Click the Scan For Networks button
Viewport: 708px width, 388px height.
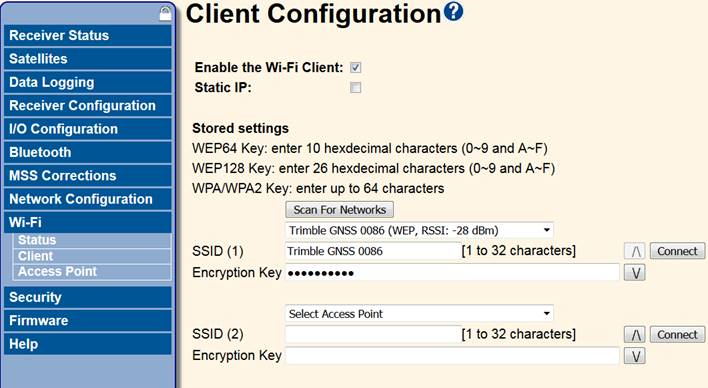point(340,210)
